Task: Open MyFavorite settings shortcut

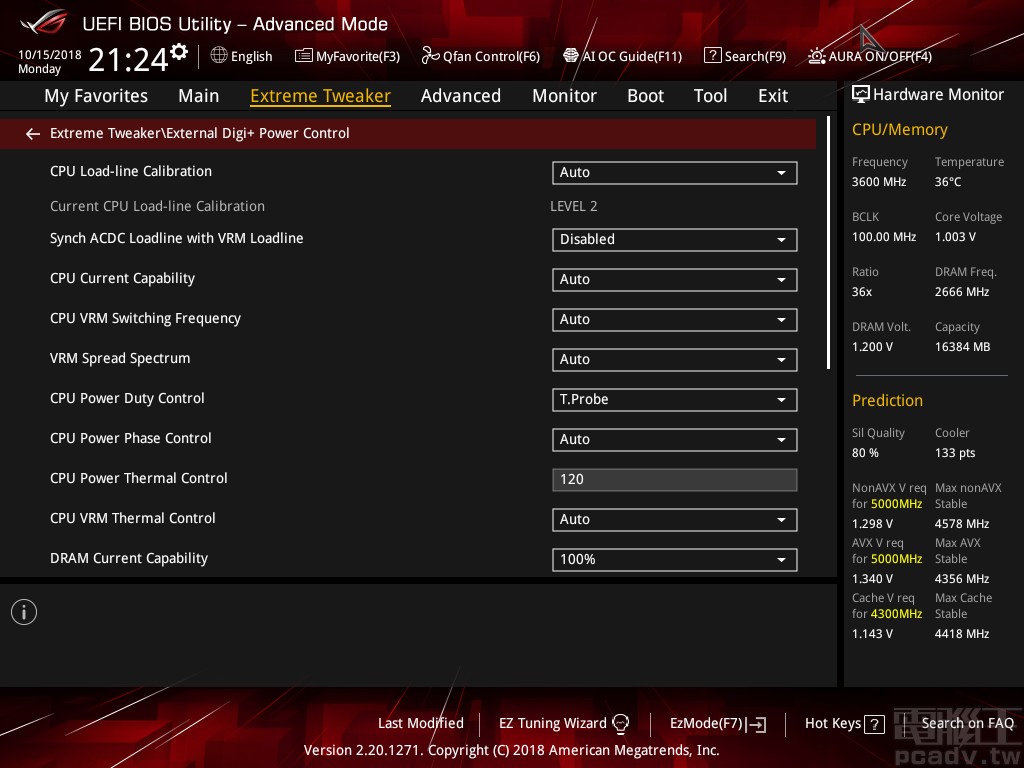Action: click(347, 56)
